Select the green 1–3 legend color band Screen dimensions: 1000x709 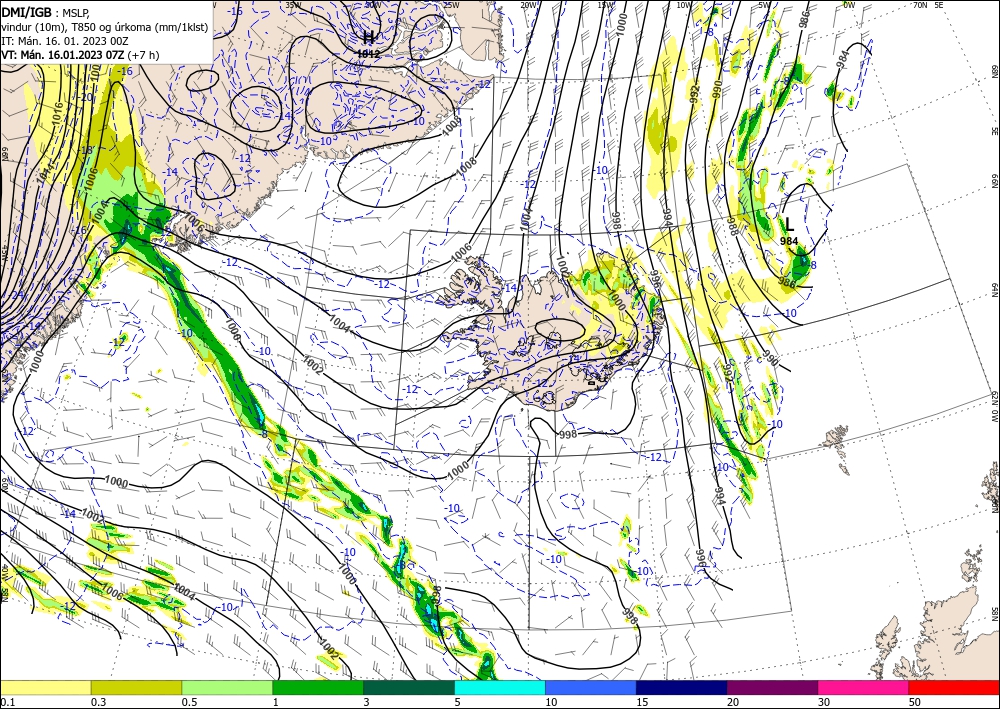point(318,687)
